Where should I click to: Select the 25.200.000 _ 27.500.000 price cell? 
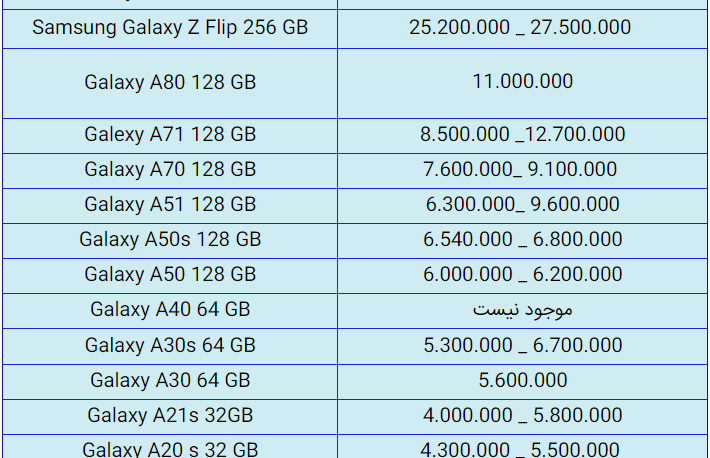520,28
